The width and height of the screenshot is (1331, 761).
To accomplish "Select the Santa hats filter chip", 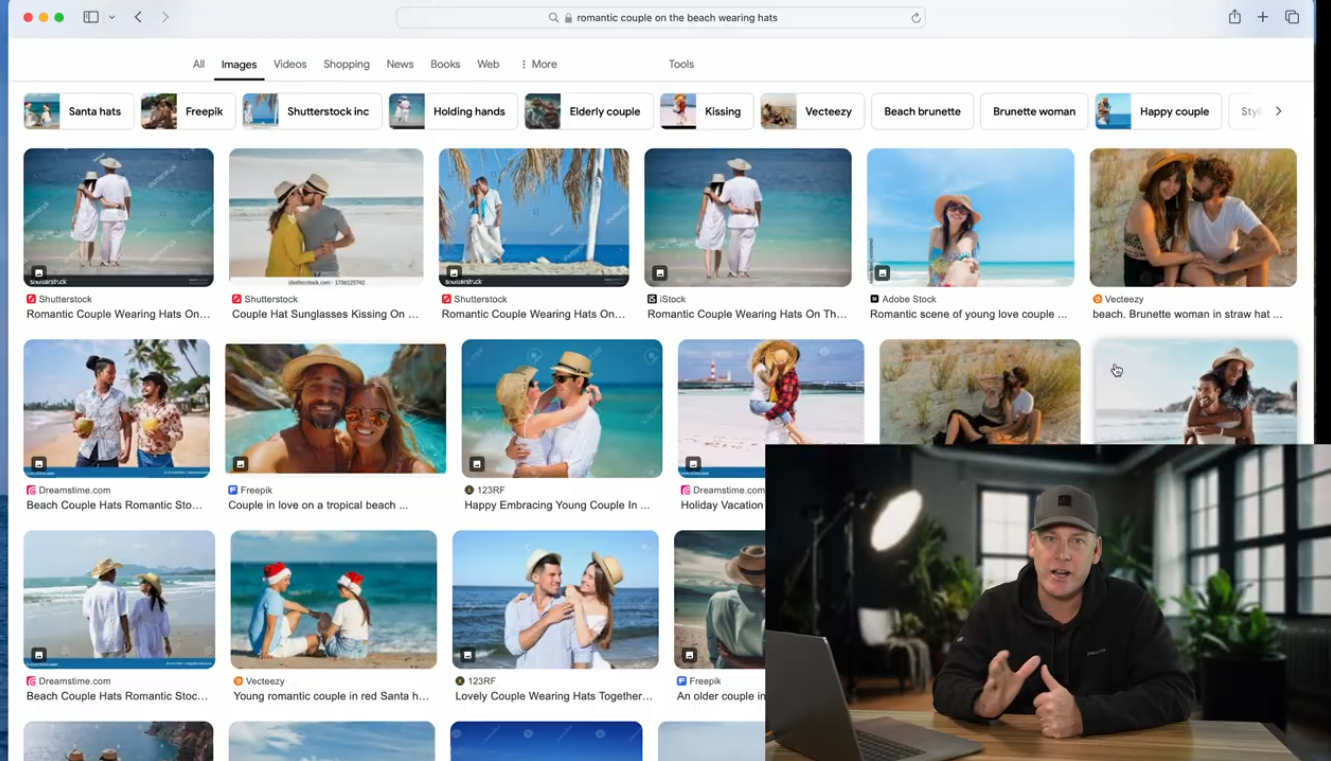I will [78, 111].
